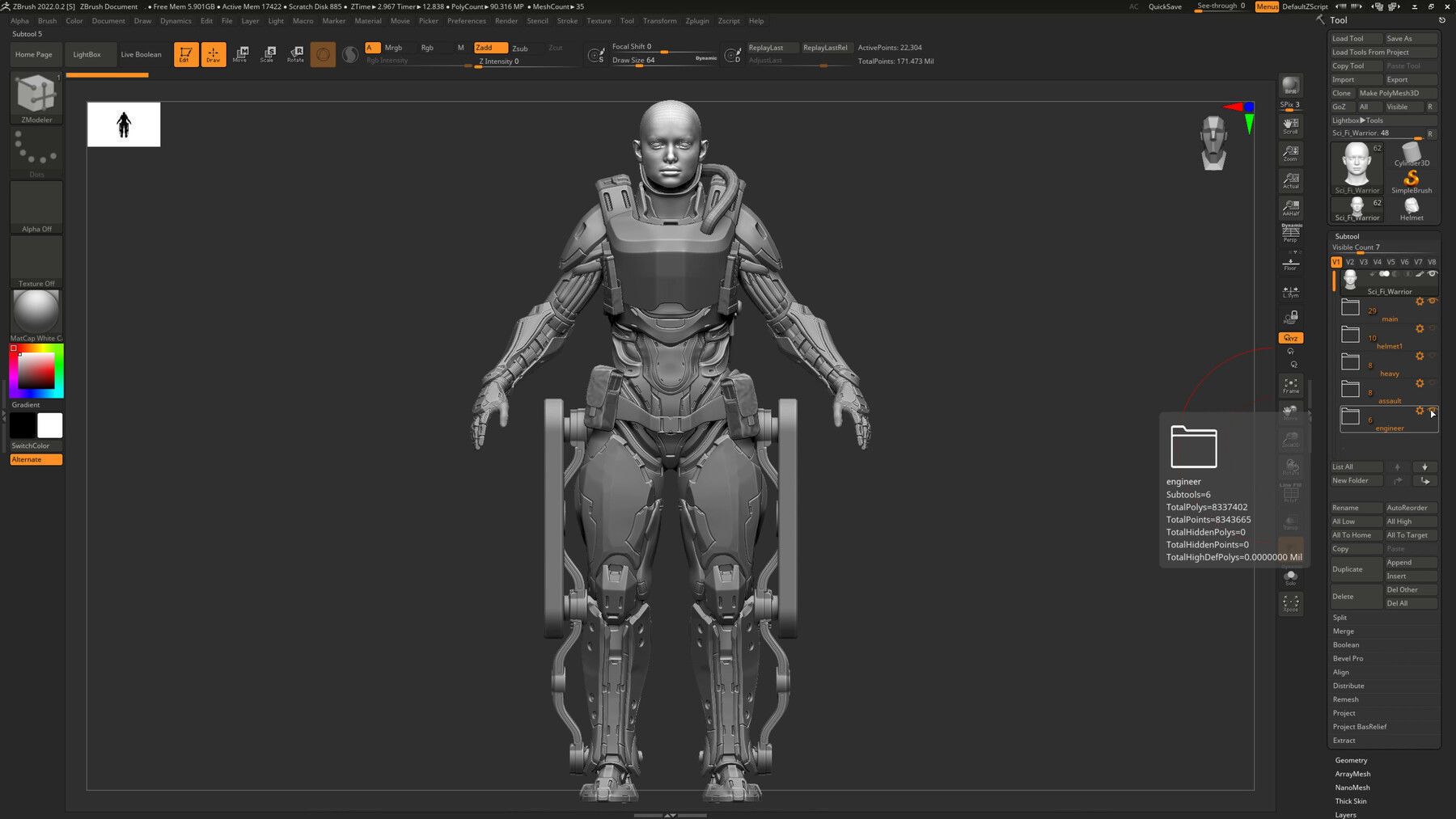Click the Actual size icon
Viewport: 1456px width, 819px height.
click(1290, 181)
